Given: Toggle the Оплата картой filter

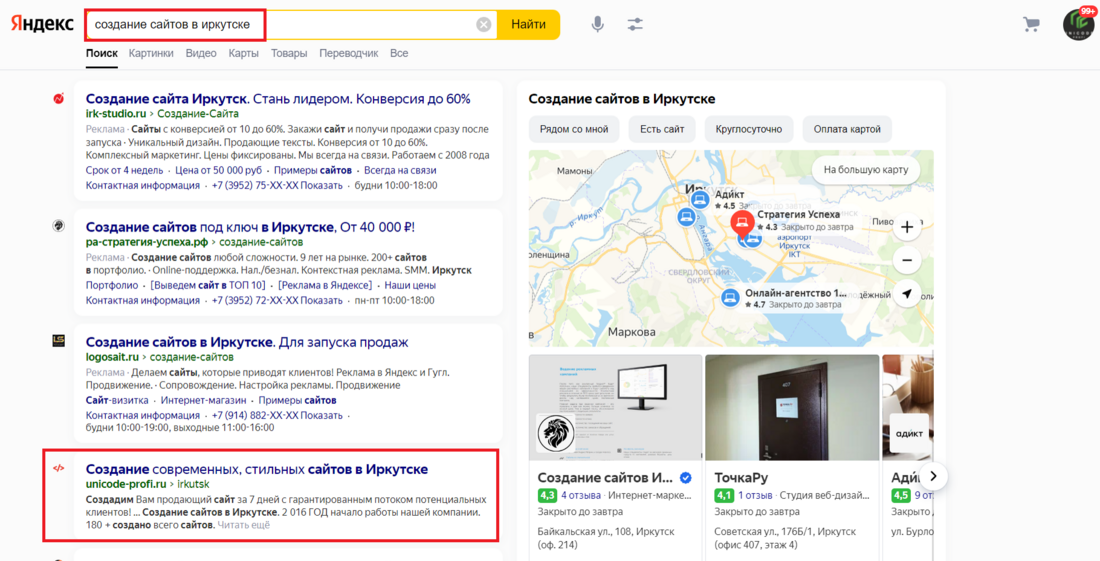Looking at the screenshot, I should (847, 129).
